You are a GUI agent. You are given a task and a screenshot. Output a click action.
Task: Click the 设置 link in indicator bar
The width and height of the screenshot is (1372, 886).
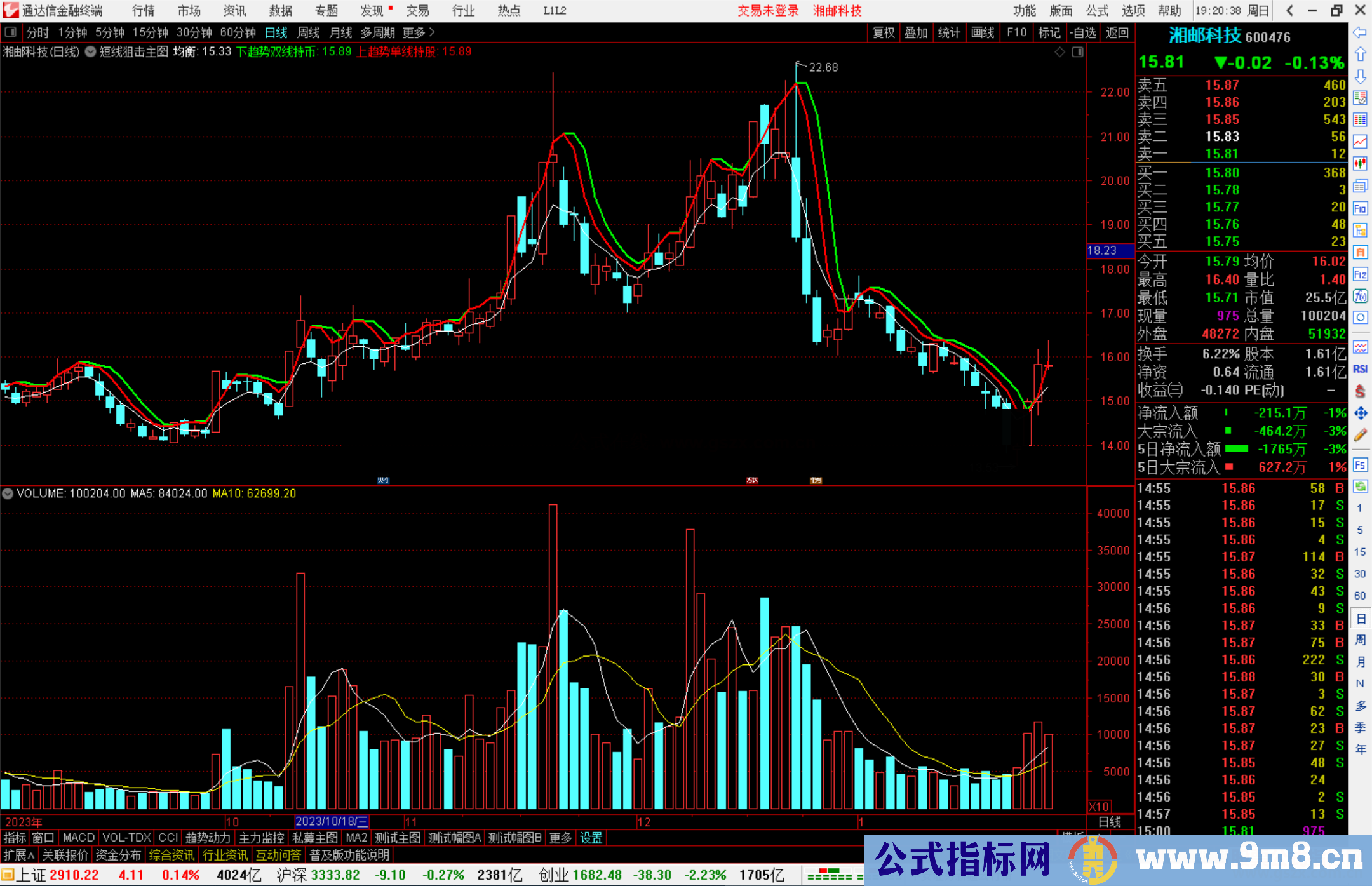[591, 838]
